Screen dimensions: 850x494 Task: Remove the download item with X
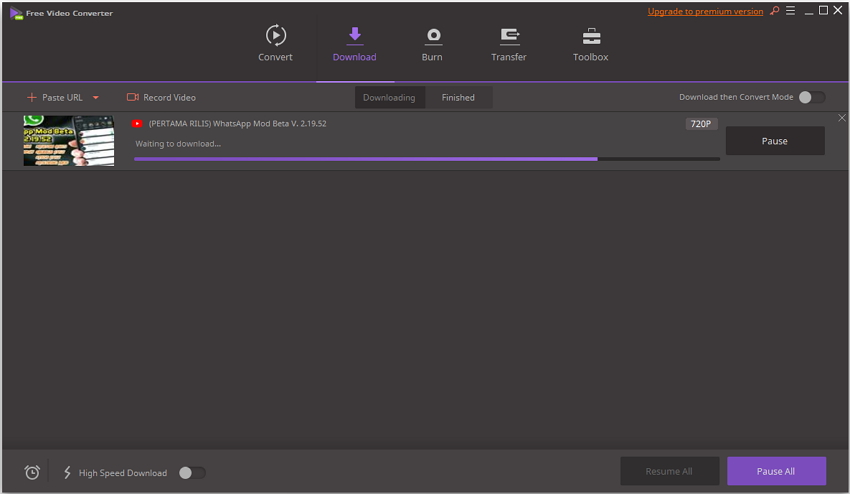coord(841,118)
